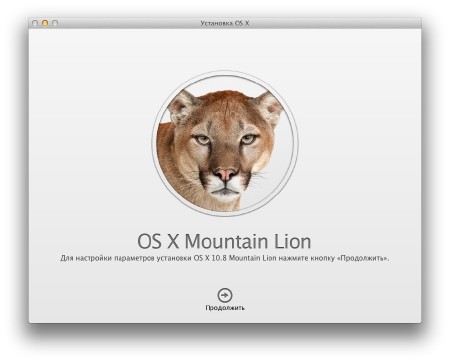
Task: Click the Continue arrow icon
Action: click(x=225, y=295)
